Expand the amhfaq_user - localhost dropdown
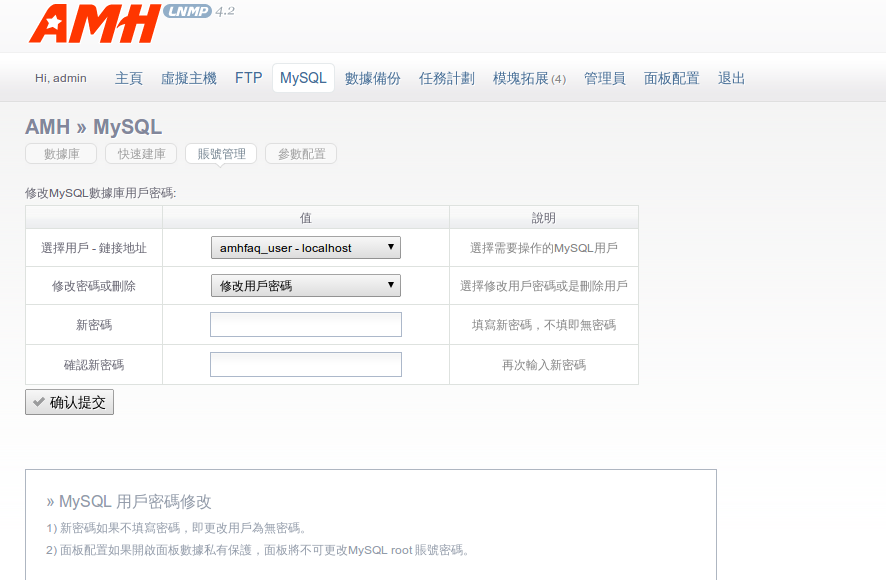This screenshot has width=886, height=580. coord(305,248)
